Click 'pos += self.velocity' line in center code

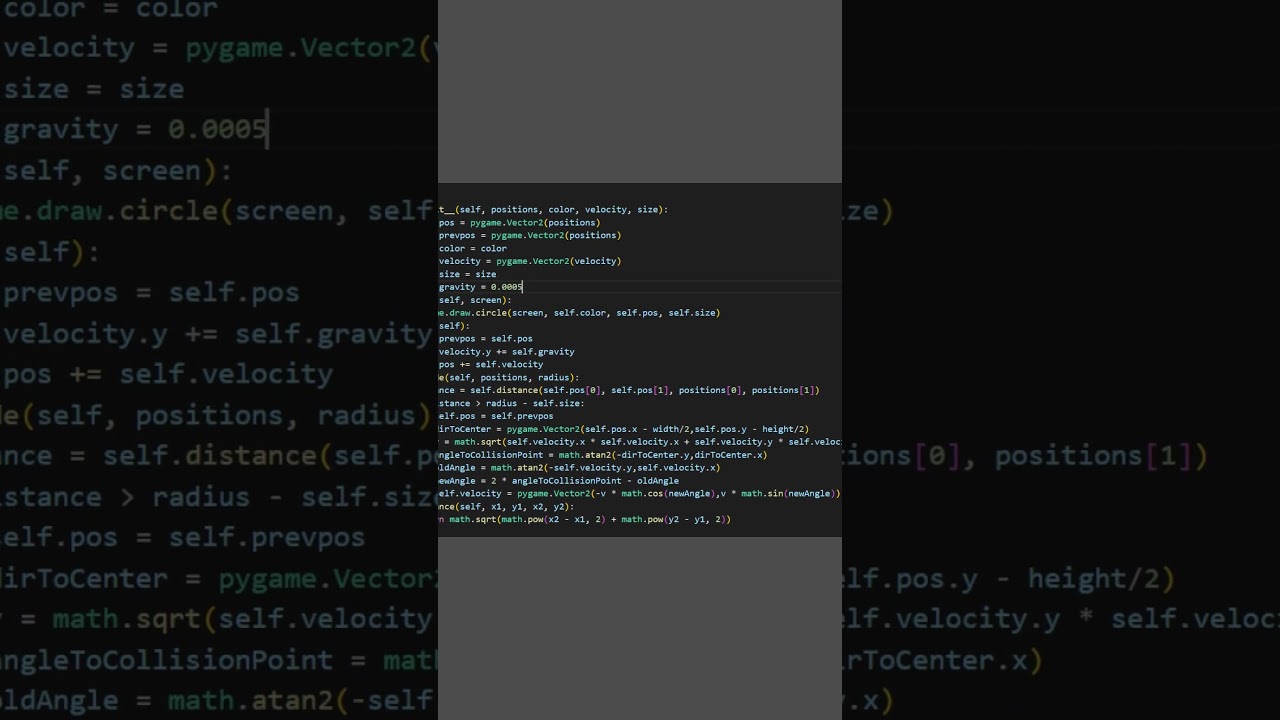click(x=491, y=365)
